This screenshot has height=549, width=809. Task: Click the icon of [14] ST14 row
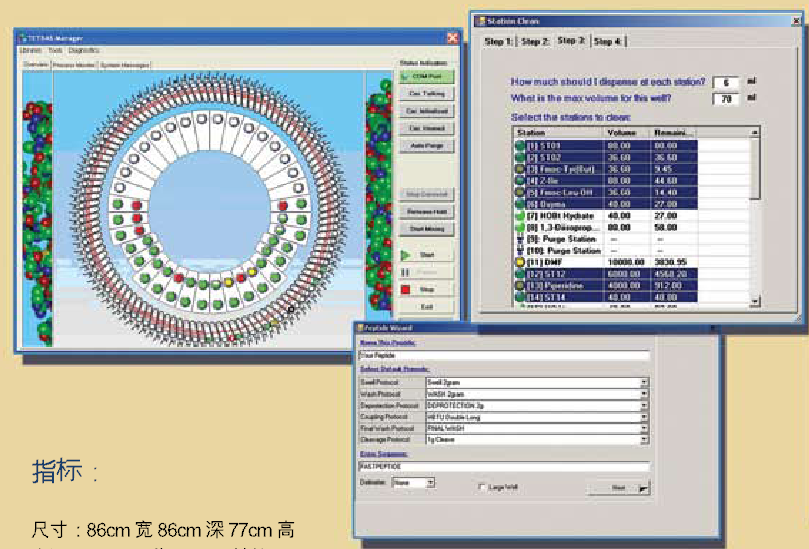point(520,297)
